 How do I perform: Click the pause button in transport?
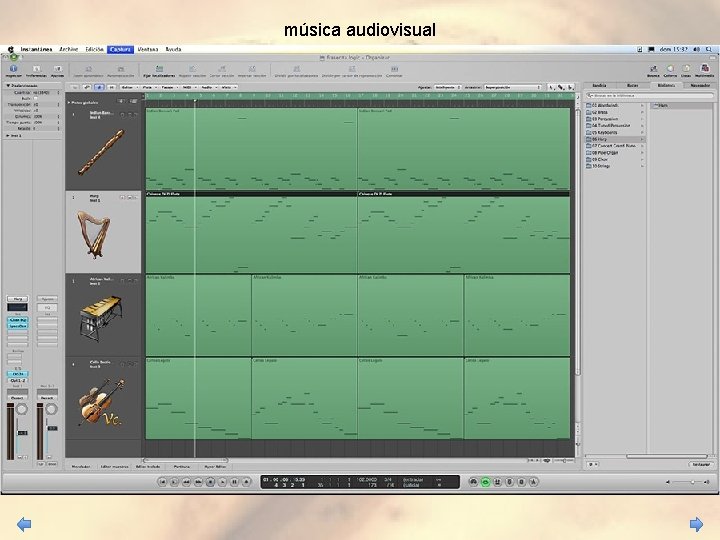[235, 482]
